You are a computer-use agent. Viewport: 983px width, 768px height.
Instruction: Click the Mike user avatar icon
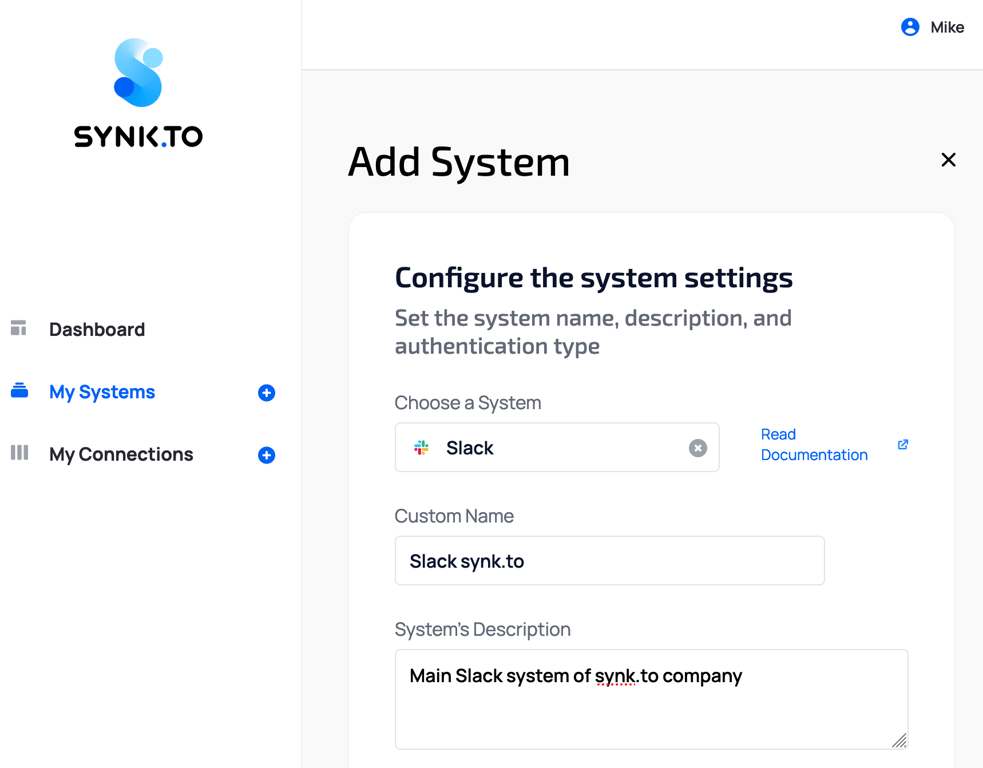point(910,27)
